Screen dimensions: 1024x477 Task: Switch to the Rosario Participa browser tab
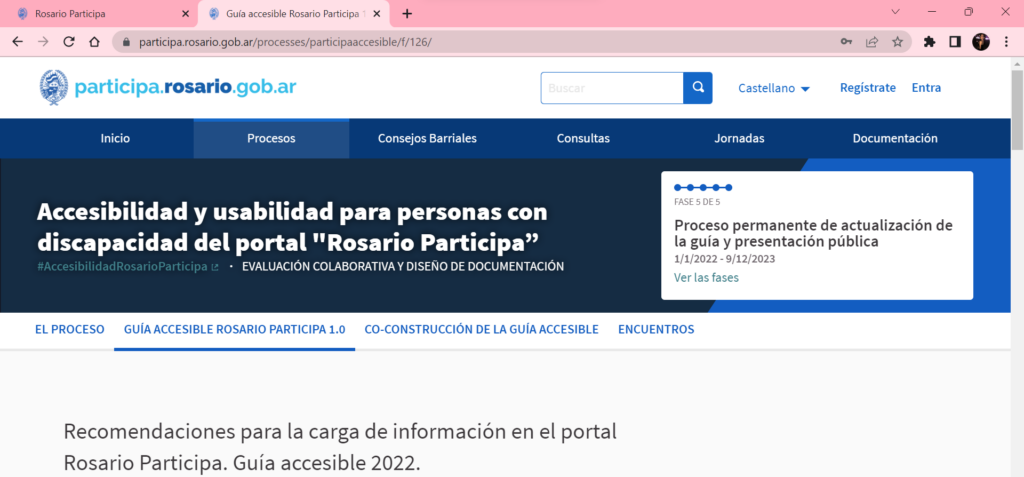[x=99, y=14]
